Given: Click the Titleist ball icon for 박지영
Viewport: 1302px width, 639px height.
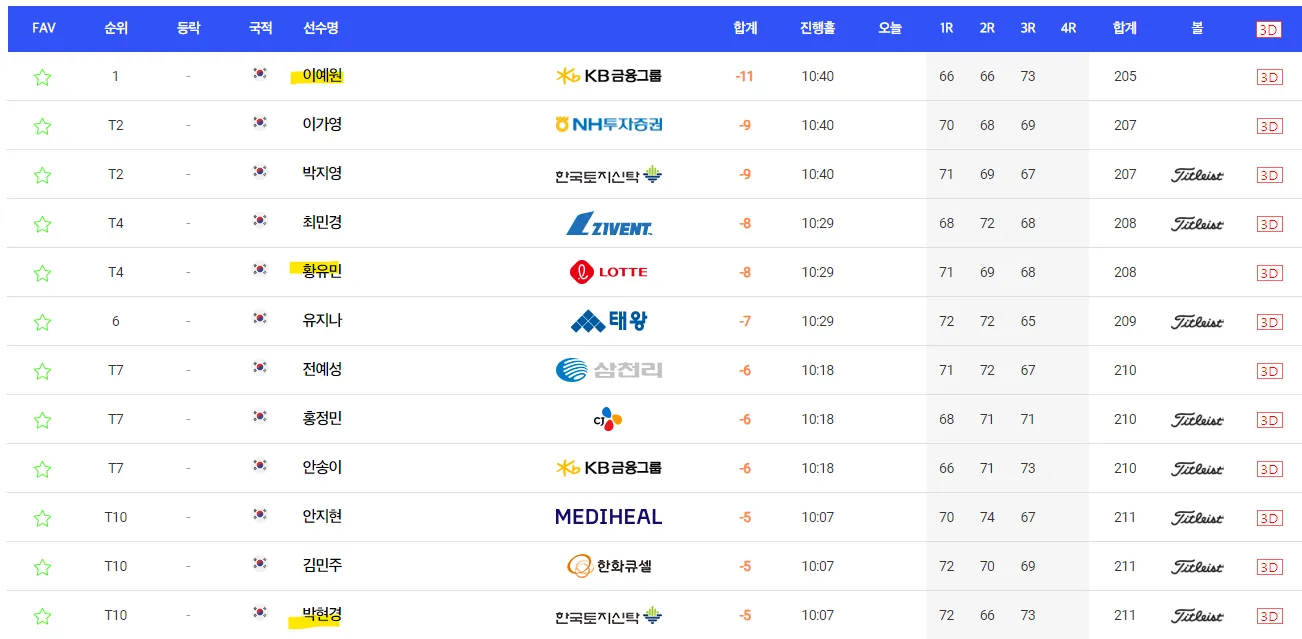Looking at the screenshot, I should coord(1196,175).
